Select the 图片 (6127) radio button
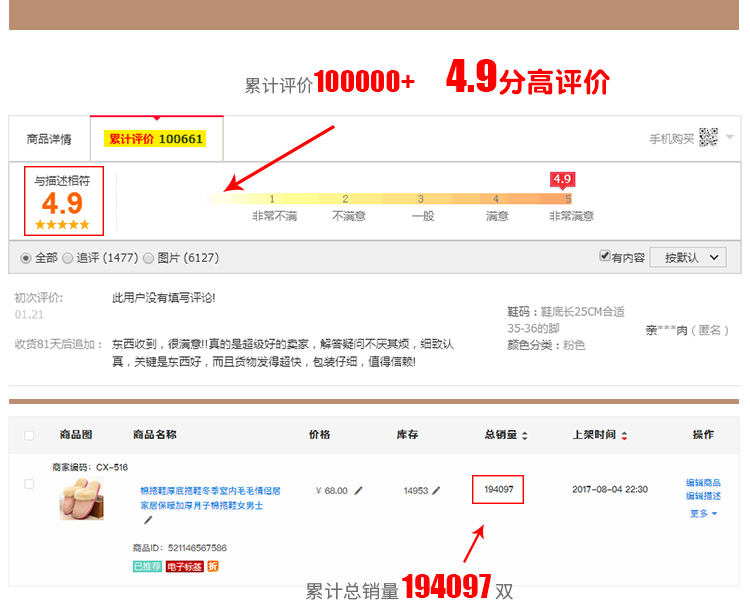 coord(149,258)
